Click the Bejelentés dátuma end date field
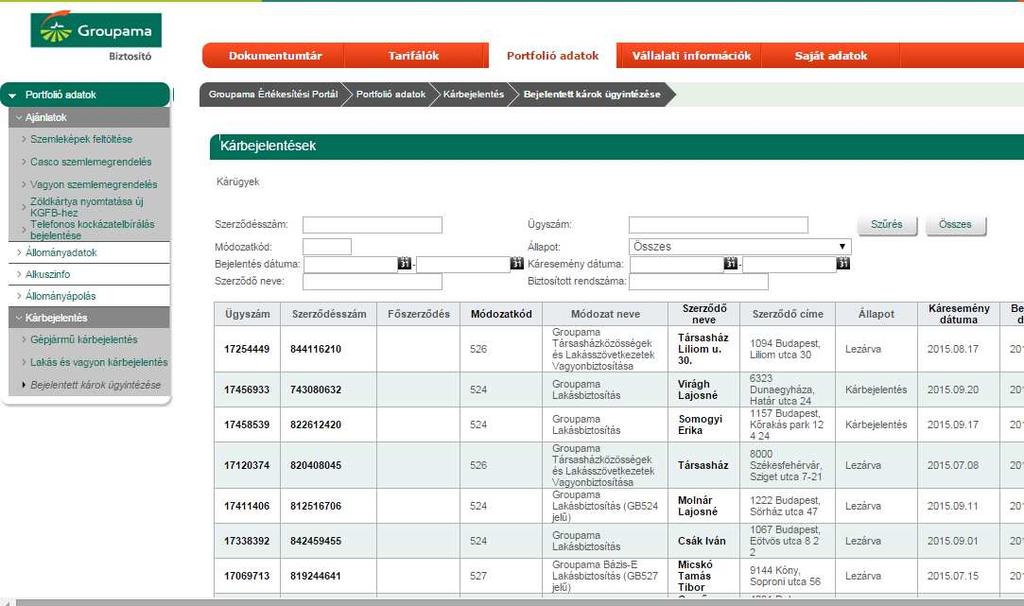The width and height of the screenshot is (1024, 606). [463, 264]
